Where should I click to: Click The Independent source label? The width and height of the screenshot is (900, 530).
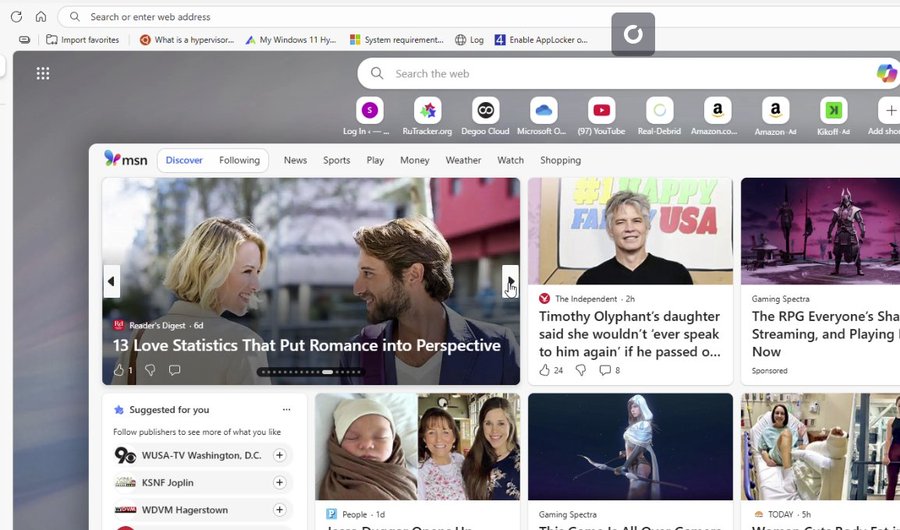click(x=586, y=299)
